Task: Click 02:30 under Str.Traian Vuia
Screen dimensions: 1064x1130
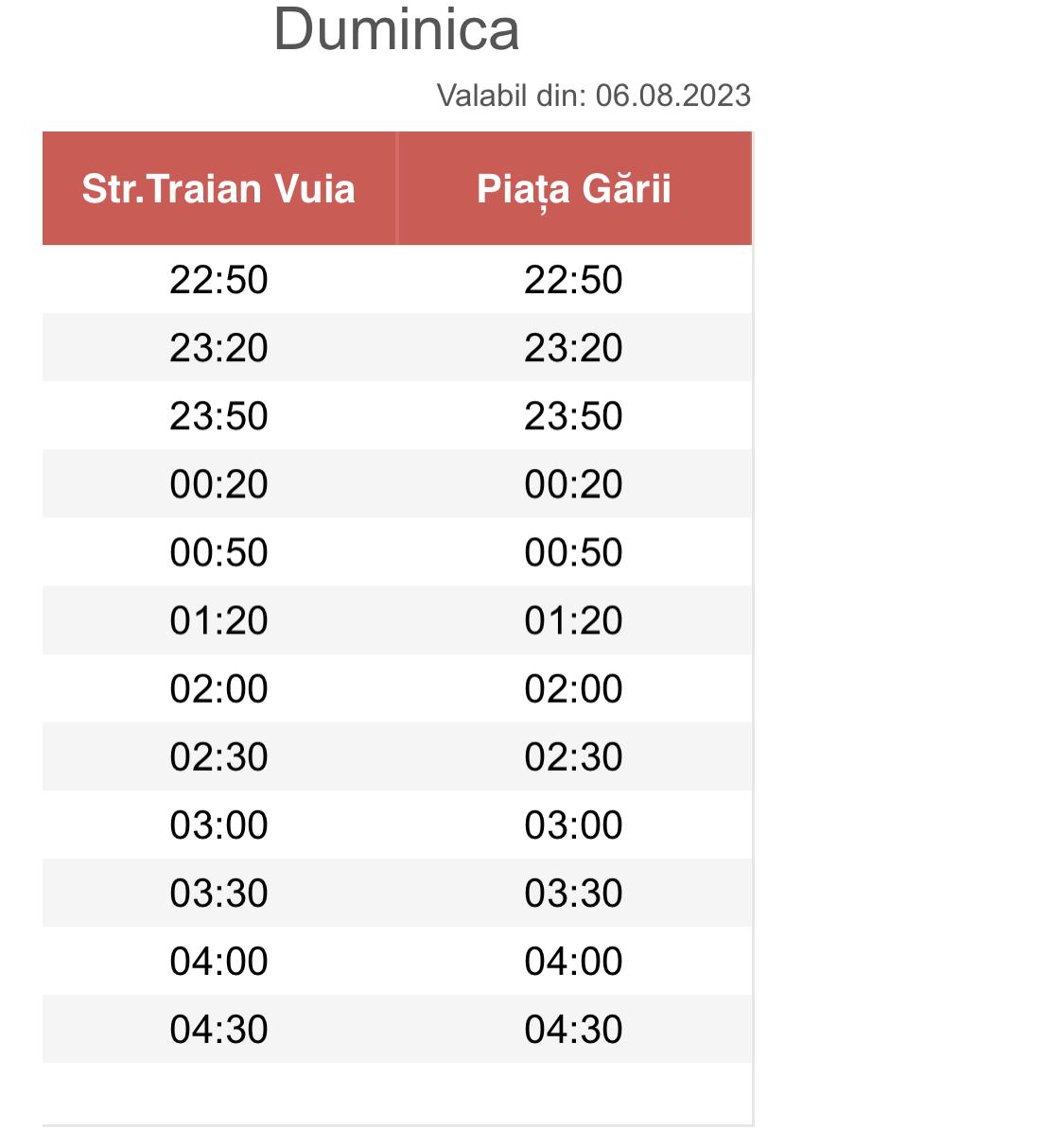Action: (218, 756)
